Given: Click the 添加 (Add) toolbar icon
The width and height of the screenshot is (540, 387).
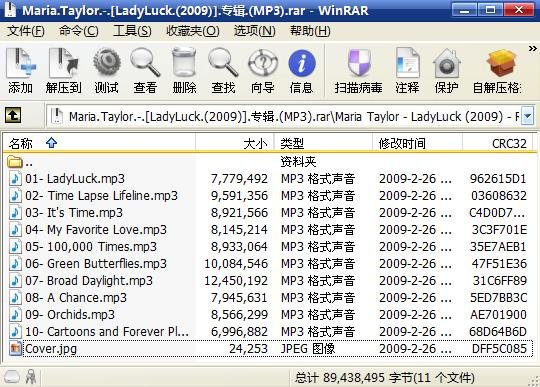Looking at the screenshot, I should [21, 71].
